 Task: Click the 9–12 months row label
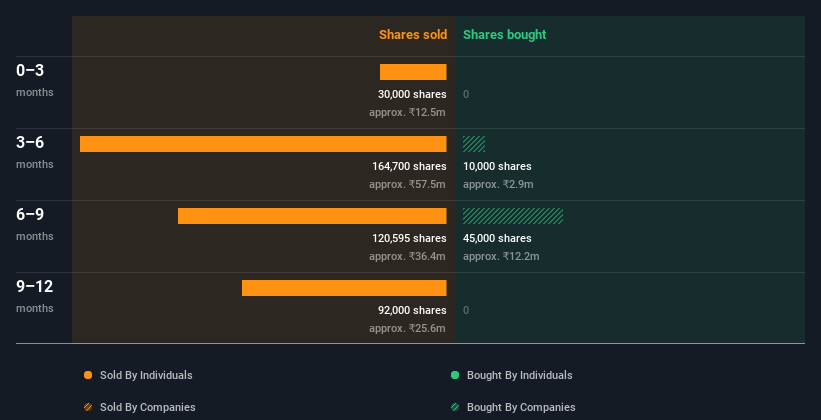[35, 296]
